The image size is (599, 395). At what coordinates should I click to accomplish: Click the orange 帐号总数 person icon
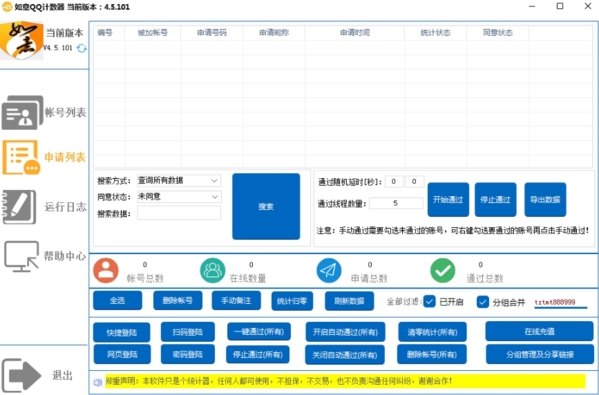106,270
